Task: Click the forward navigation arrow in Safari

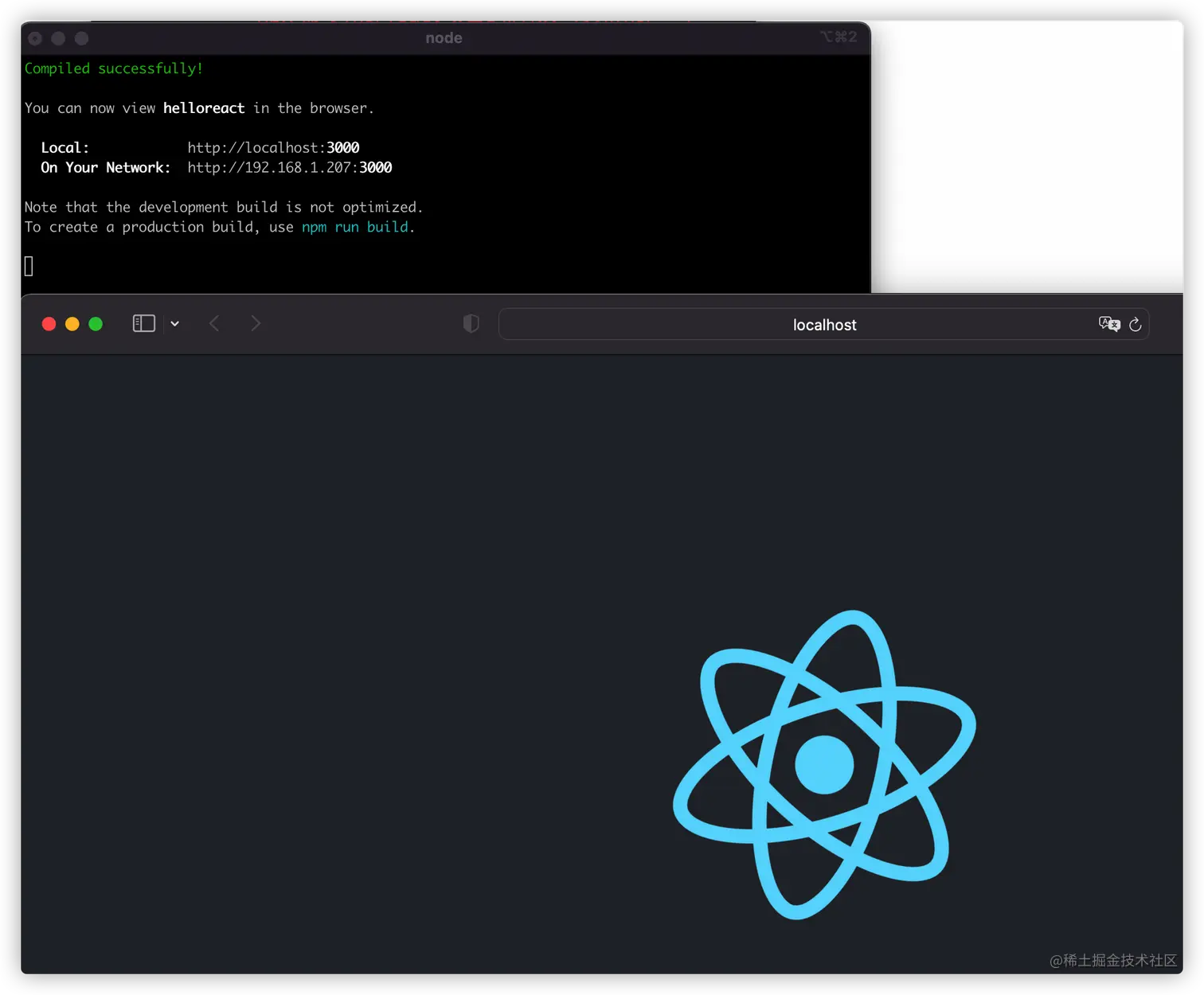Action: tap(255, 323)
